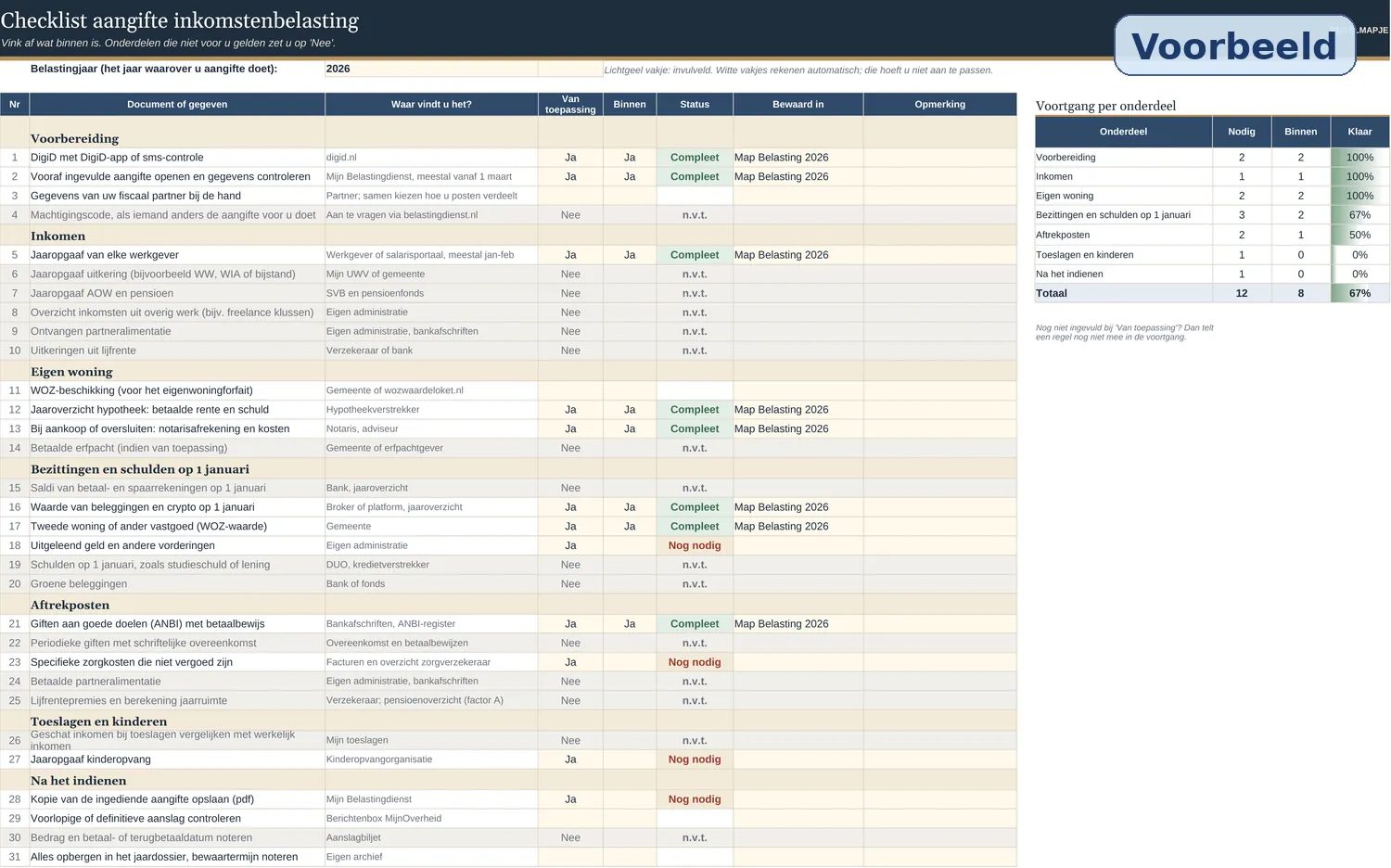Viewport: 1391px width, 868px height.
Task: Select the 'Berichtenbox MijnOverheid' cell
Action: 431,819
